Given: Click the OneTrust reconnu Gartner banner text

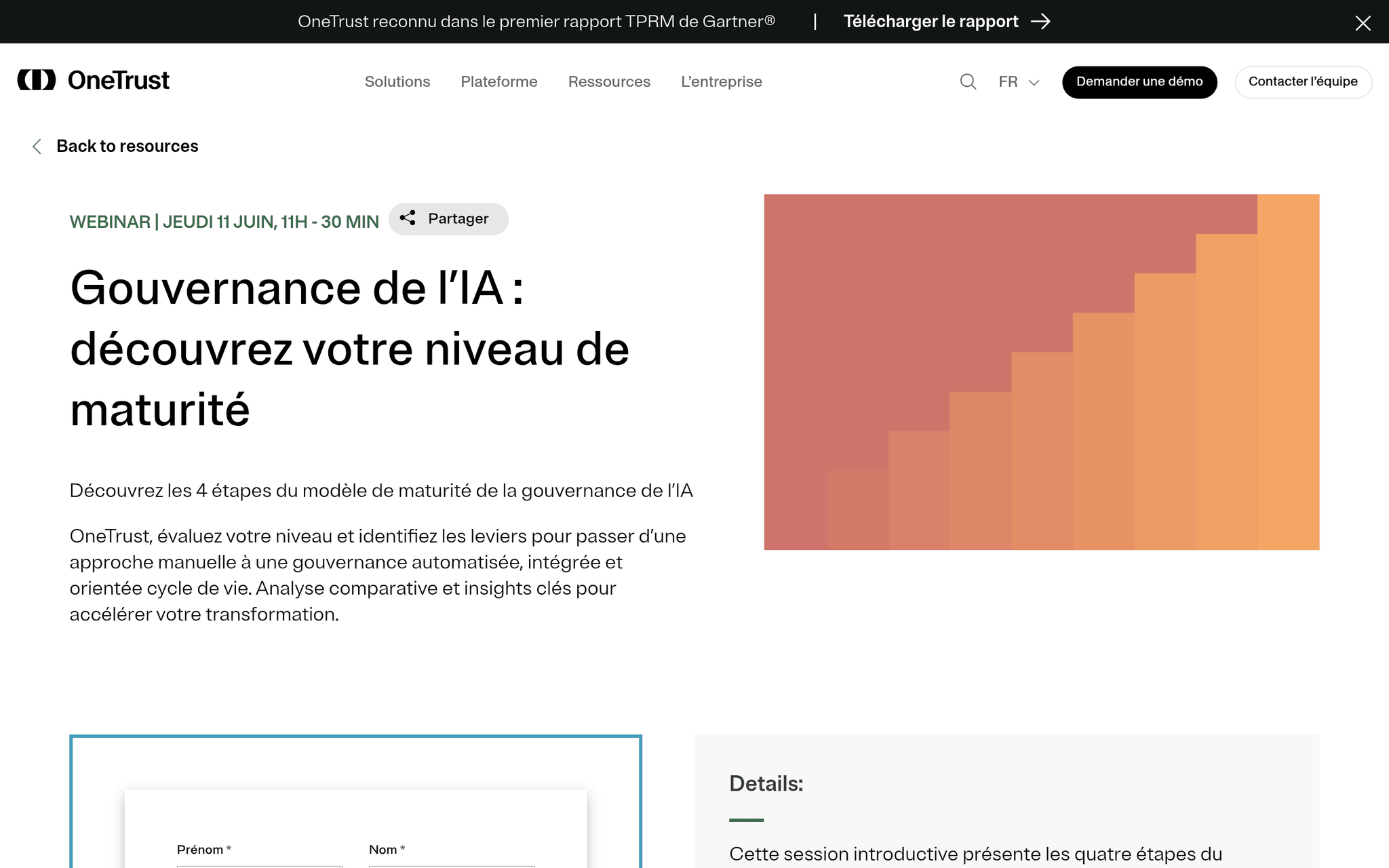Looking at the screenshot, I should pyautogui.click(x=536, y=22).
